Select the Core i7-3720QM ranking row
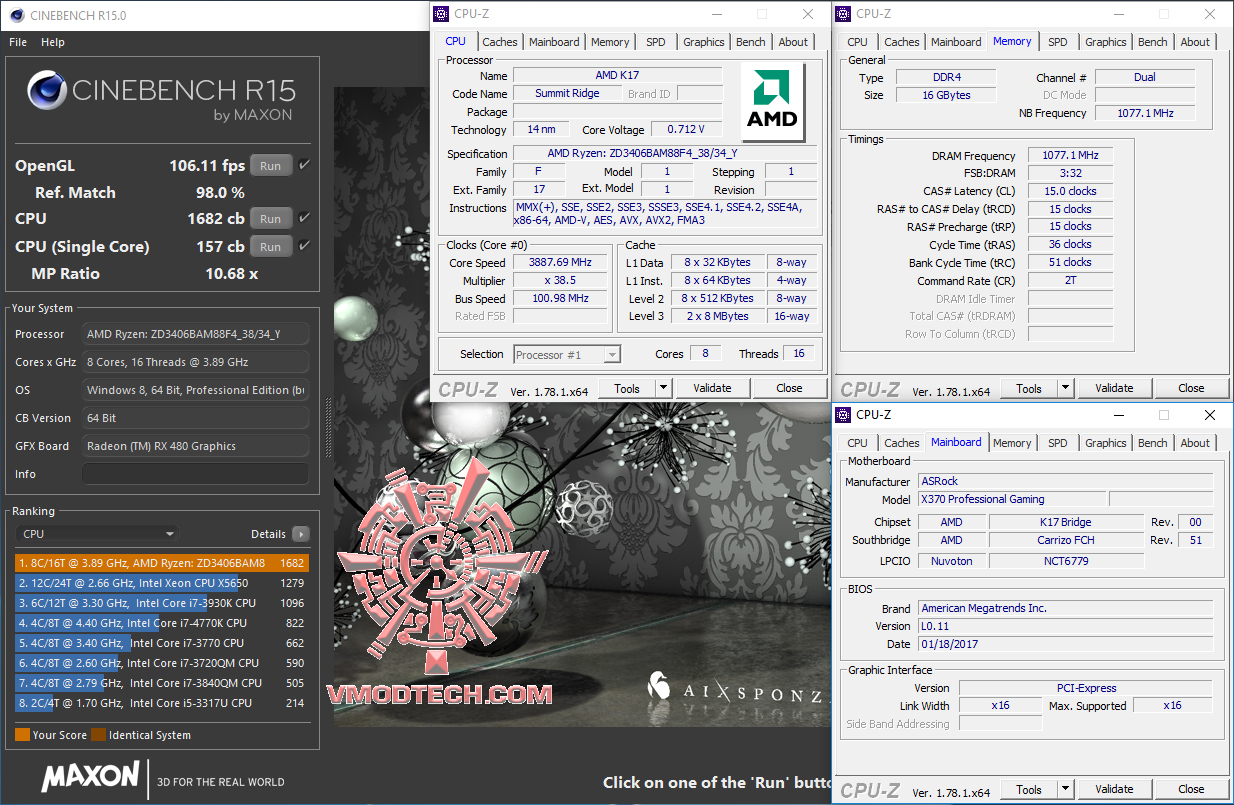 click(161, 663)
